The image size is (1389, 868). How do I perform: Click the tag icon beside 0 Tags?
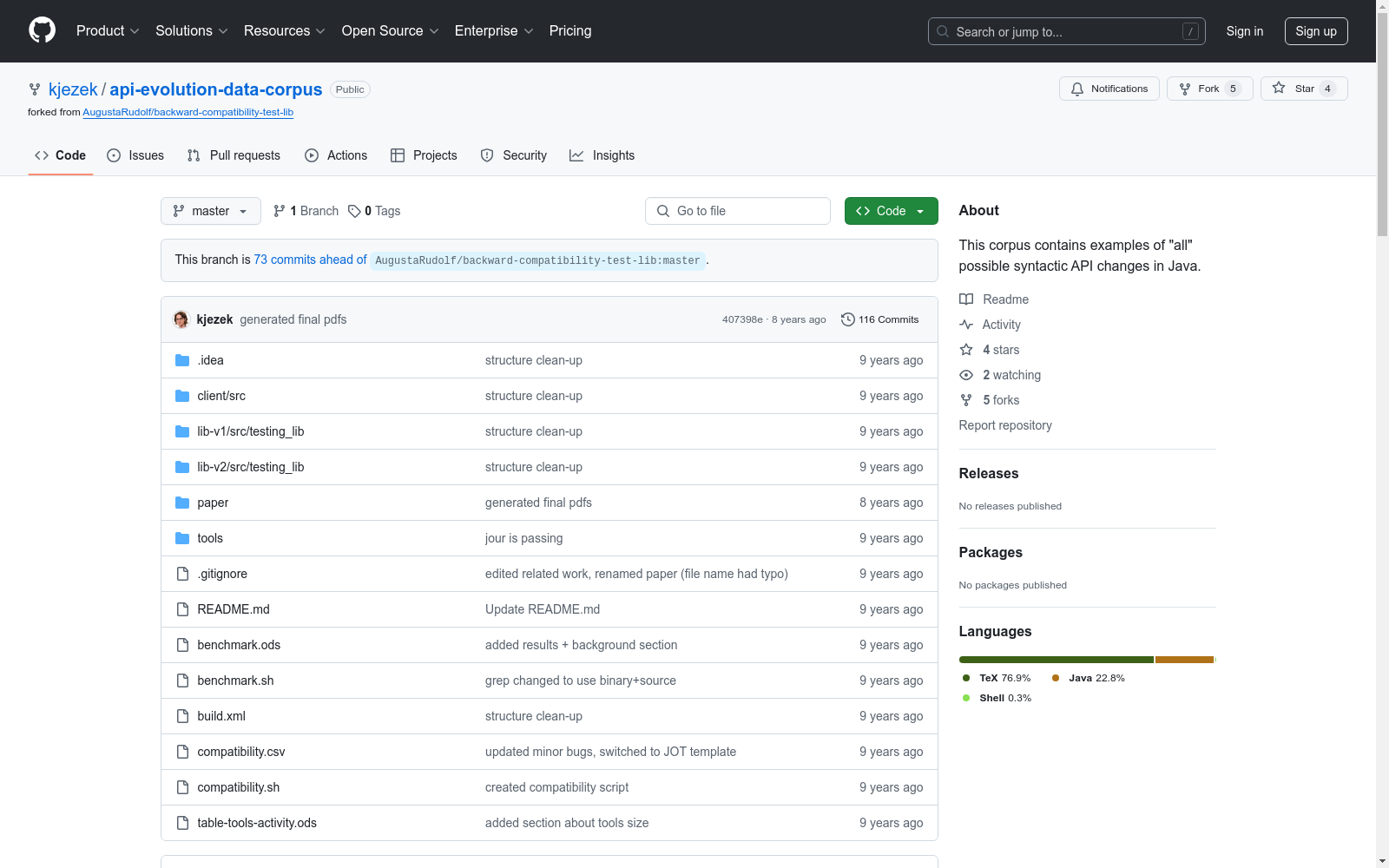(x=354, y=211)
